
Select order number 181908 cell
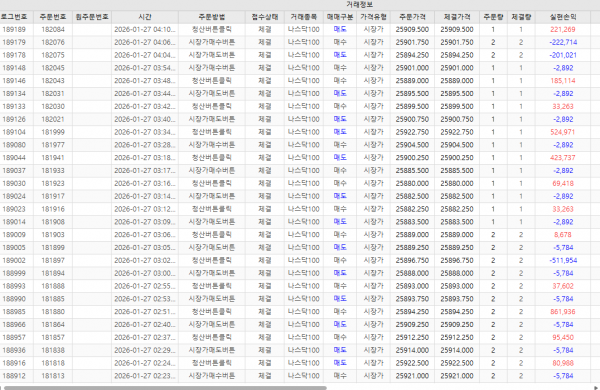click(x=53, y=222)
